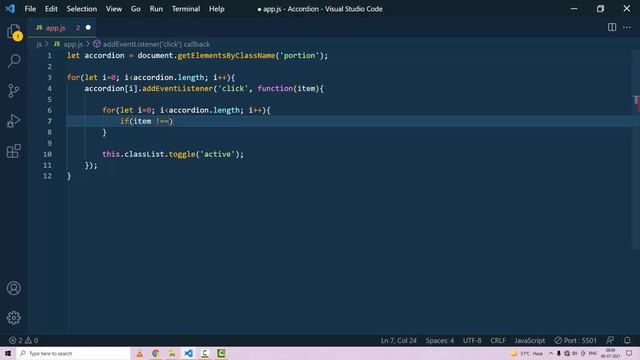Open the Explorer view in activity bar
The width and height of the screenshot is (640, 360).
[14, 32]
